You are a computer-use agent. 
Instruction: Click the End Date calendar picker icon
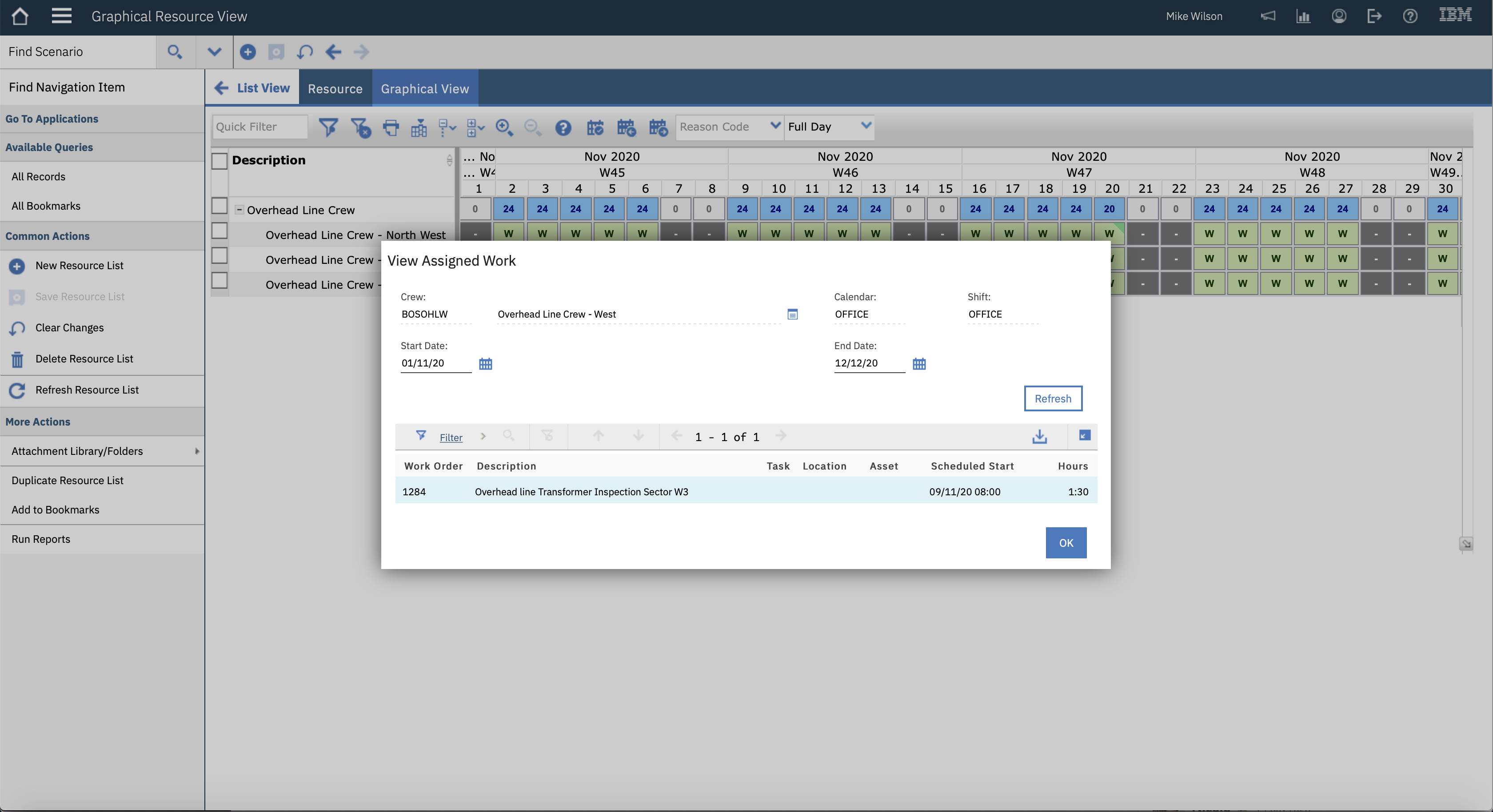pyautogui.click(x=918, y=364)
